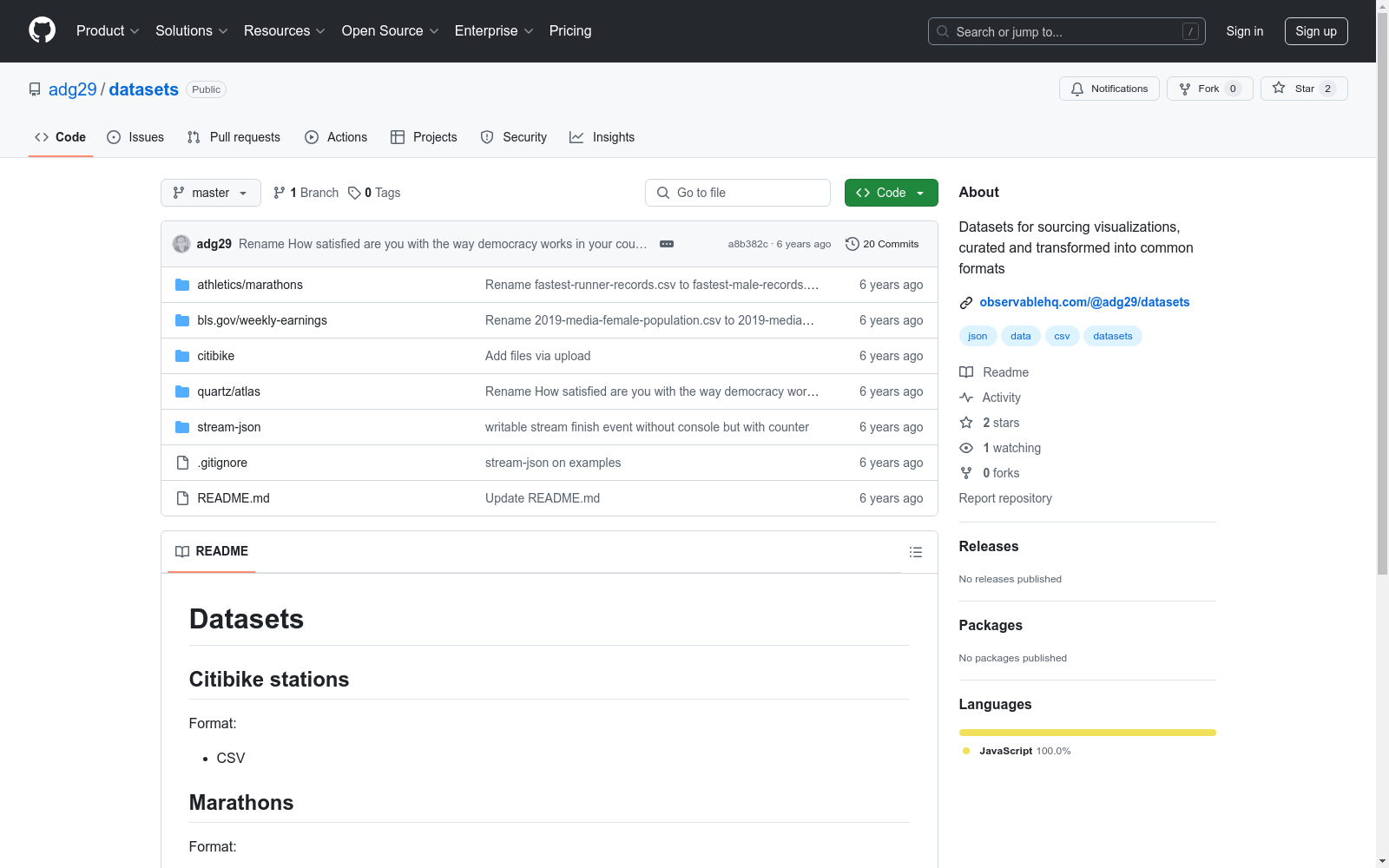Switch to the Issues tab

click(135, 137)
